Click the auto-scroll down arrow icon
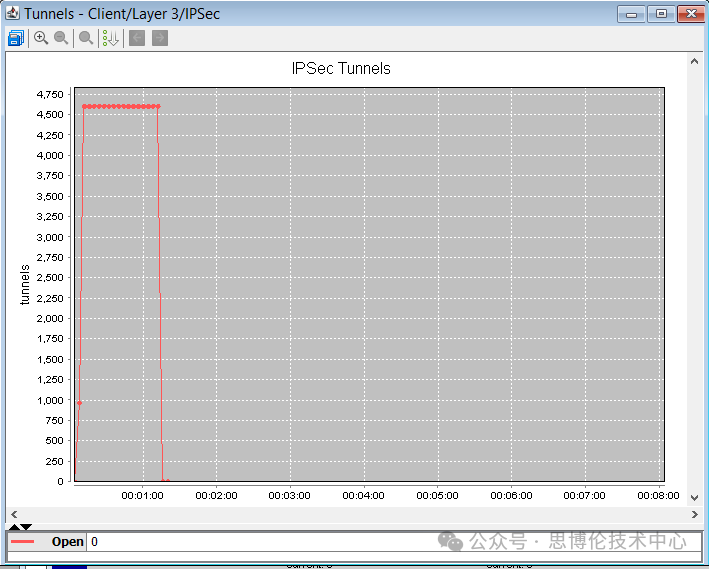 coord(110,38)
